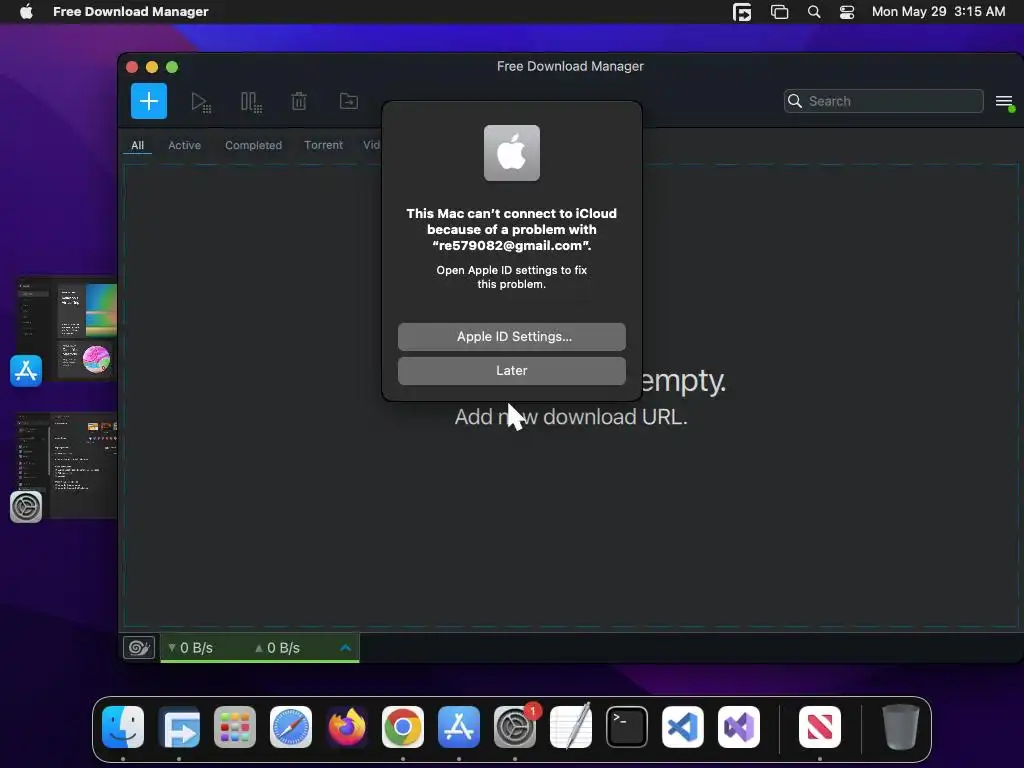This screenshot has width=1024, height=768.
Task: Open App Store from the Dock
Action: tap(459, 727)
